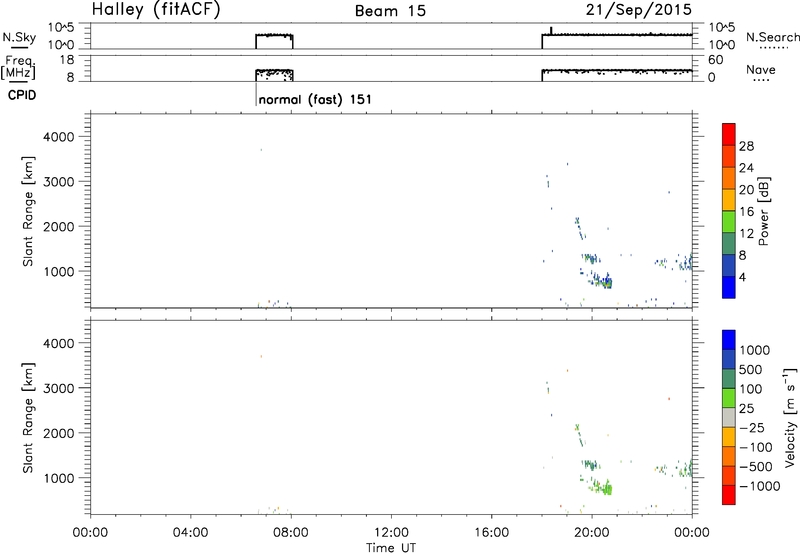Click the Velocity colorbar segment between -500 and -100
800x554 pixels.
tap(729, 456)
